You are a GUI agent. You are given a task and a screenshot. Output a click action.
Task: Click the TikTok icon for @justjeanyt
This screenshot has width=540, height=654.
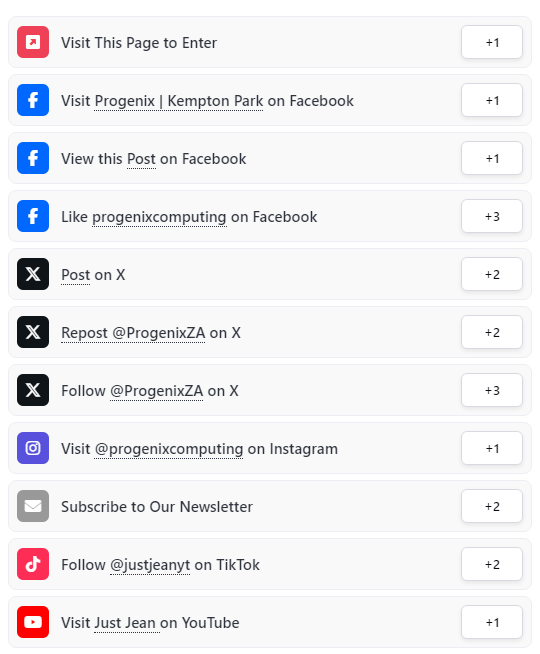33,564
